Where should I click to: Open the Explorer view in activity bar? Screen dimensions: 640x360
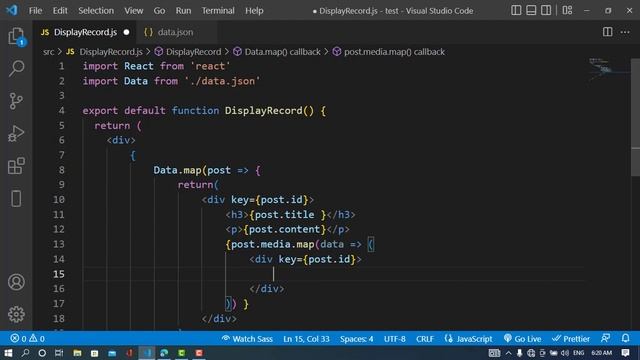[x=16, y=36]
